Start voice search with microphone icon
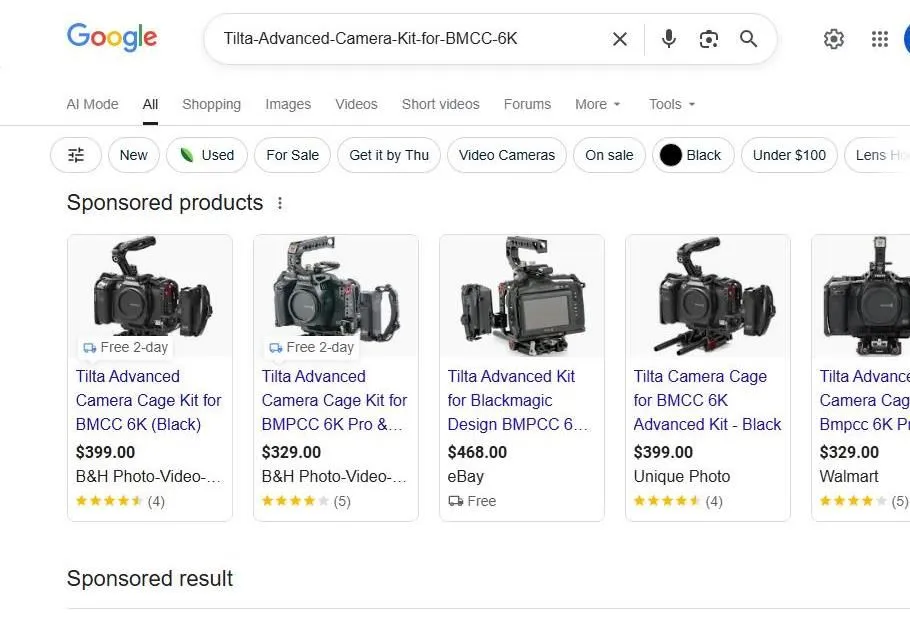 pyautogui.click(x=669, y=39)
